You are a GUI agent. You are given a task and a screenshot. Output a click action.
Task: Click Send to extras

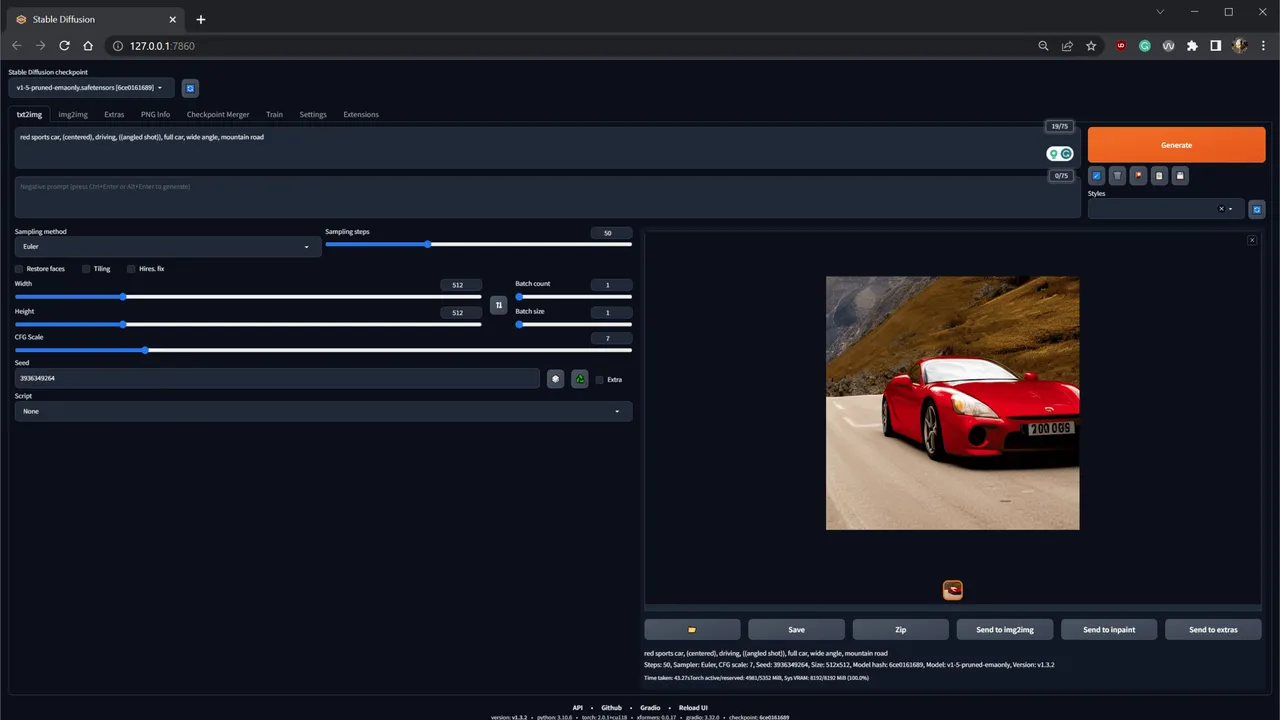(1213, 629)
